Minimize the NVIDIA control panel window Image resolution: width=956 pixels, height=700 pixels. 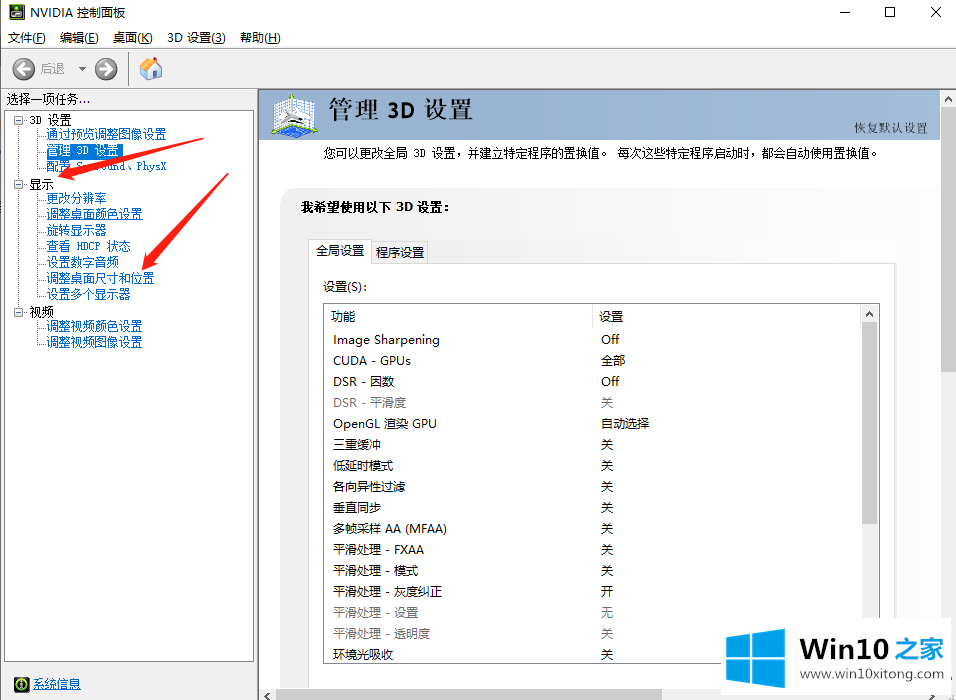click(x=844, y=12)
